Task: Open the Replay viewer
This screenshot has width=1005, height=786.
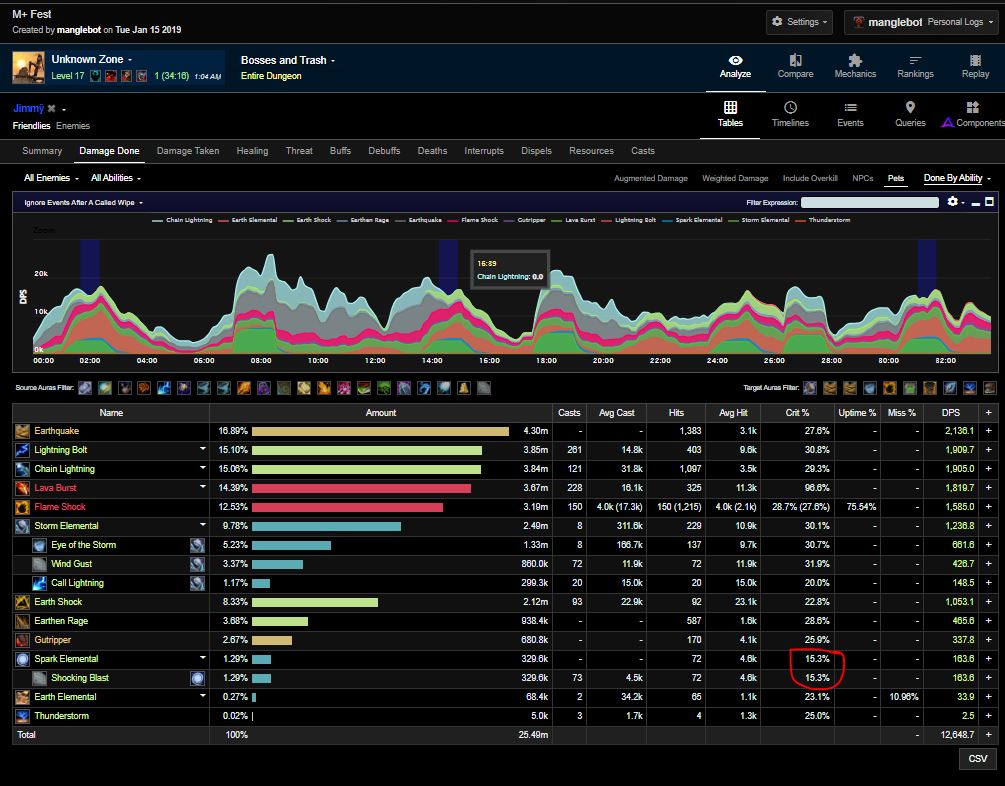Action: tap(975, 67)
